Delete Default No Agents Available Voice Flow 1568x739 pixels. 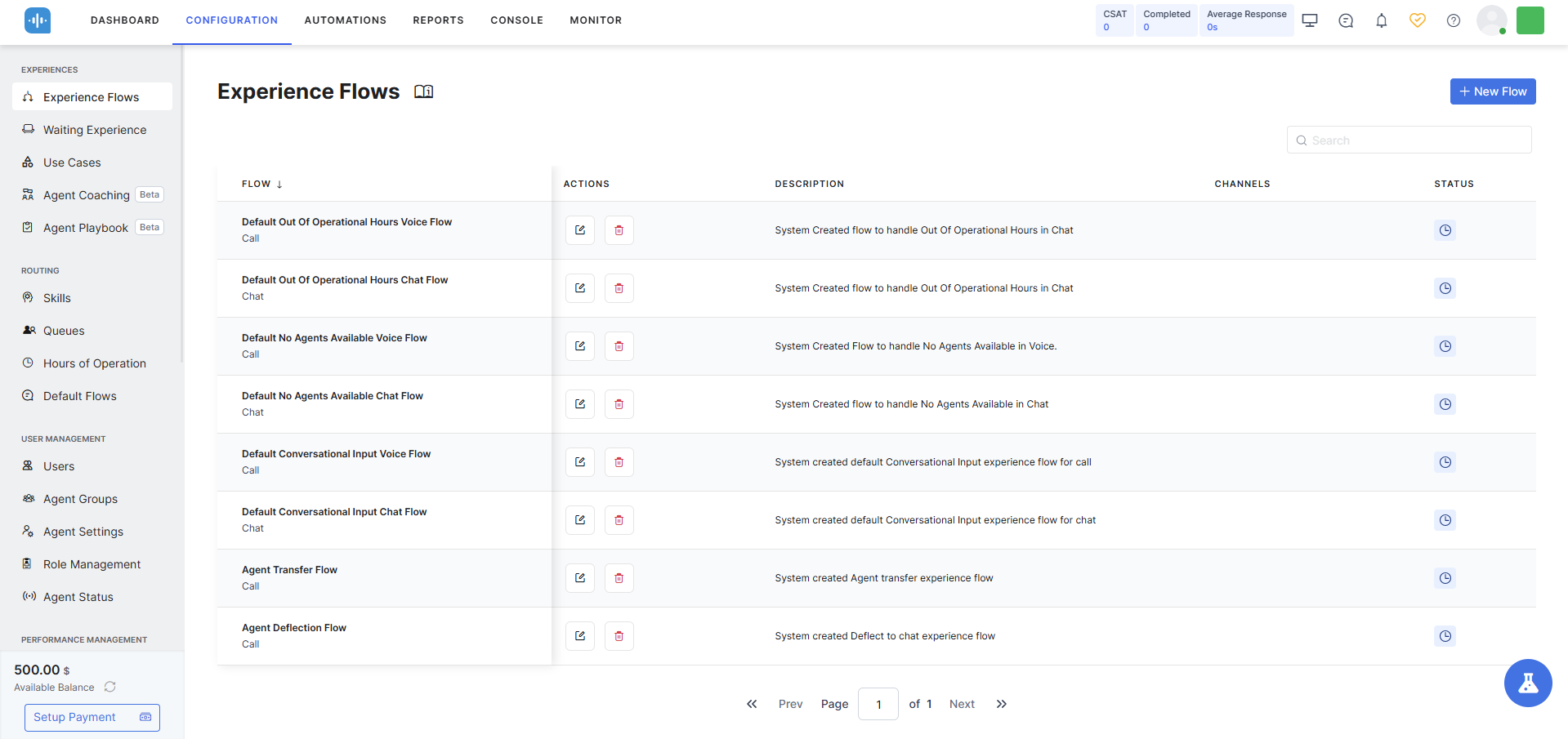pos(619,346)
